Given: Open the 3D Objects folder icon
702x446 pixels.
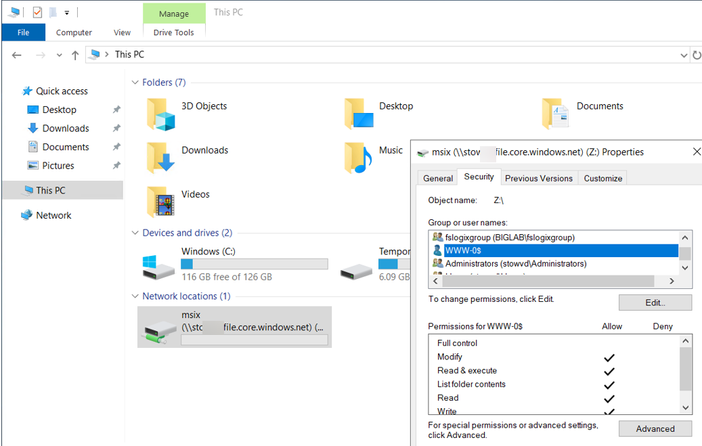Looking at the screenshot, I should click(x=161, y=114).
